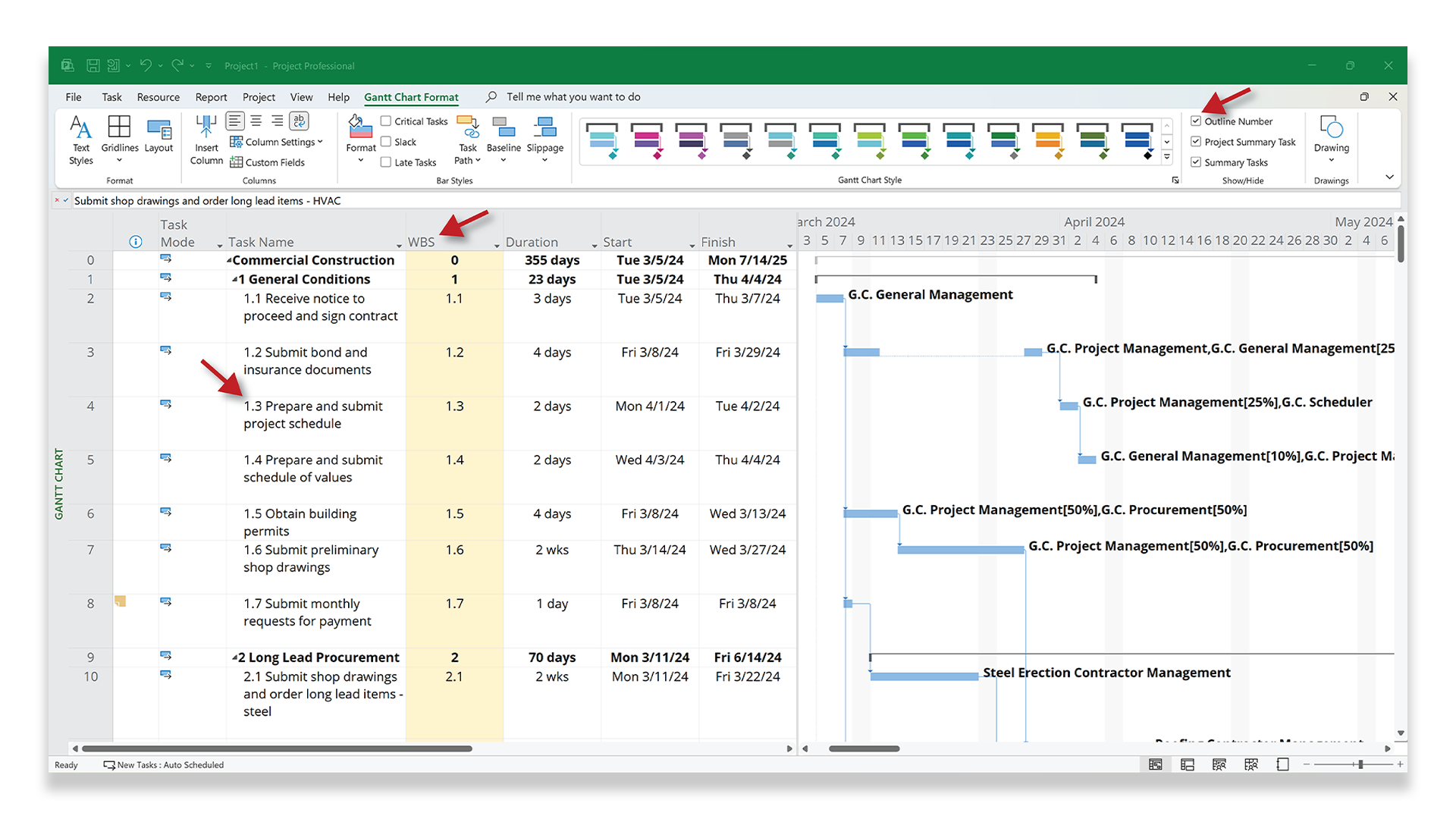
Task: Select the orange Gantt chart style swatch
Action: (1047, 140)
